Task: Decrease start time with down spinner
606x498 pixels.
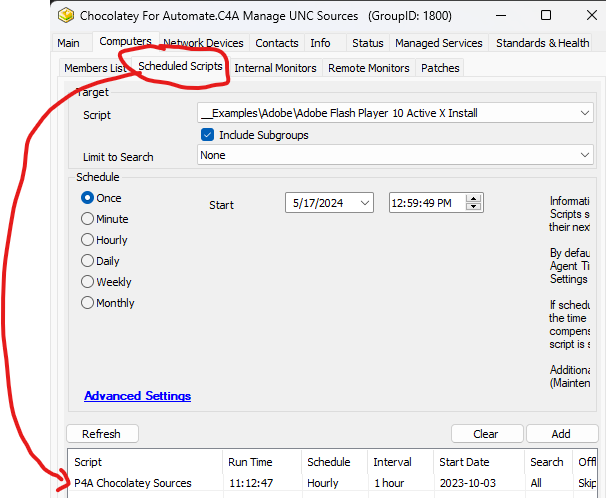Action: point(473,207)
